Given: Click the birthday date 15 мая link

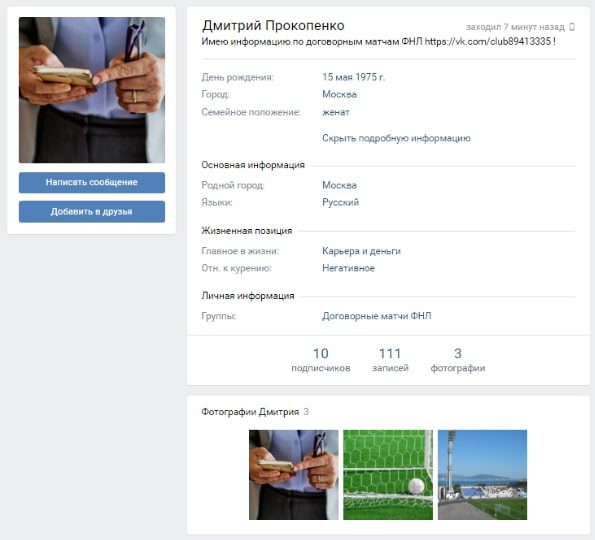Looking at the screenshot, I should pos(338,77).
